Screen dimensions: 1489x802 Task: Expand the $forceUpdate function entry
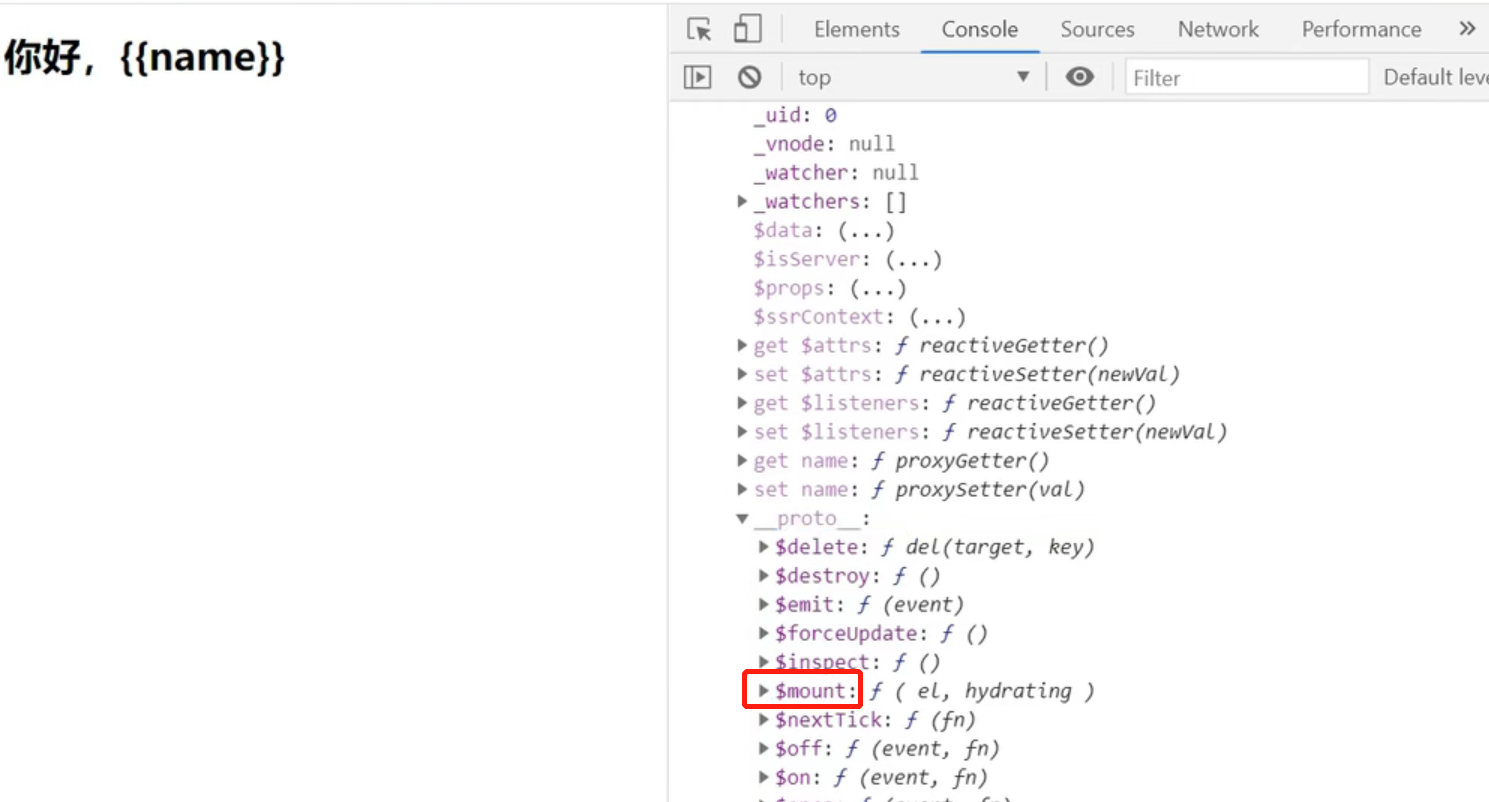coord(765,633)
